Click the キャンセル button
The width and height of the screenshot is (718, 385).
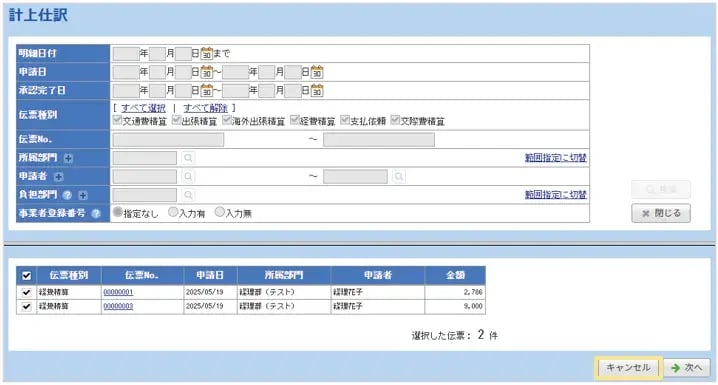point(628,368)
